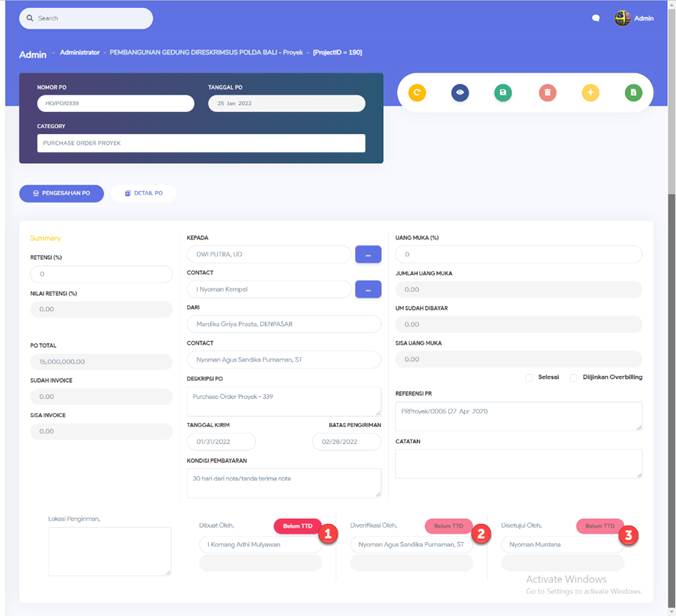Select the Pengesahan PO tab
The height and width of the screenshot is (616, 676).
tap(61, 193)
